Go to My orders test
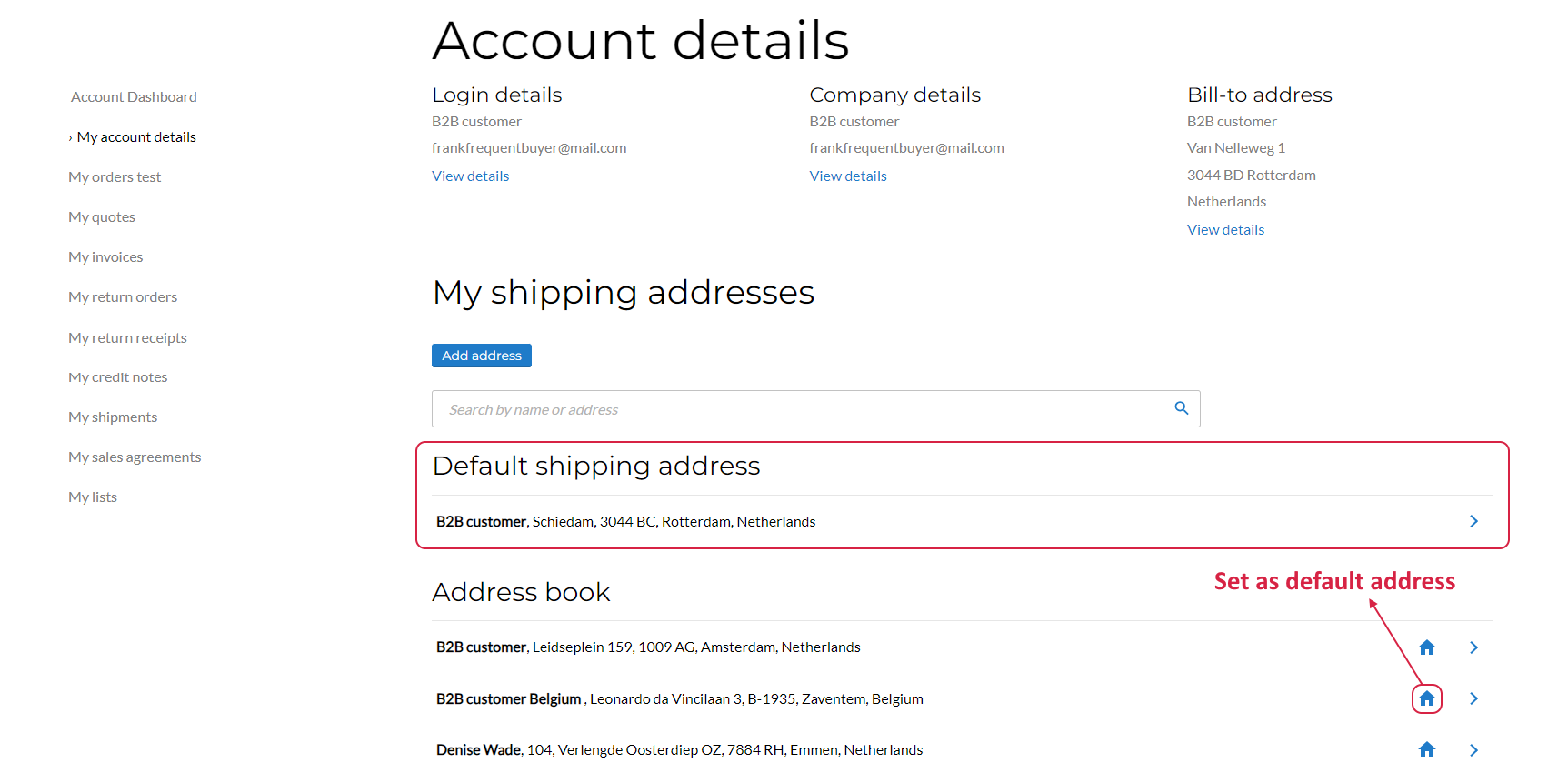The width and height of the screenshot is (1568, 783). tap(115, 176)
